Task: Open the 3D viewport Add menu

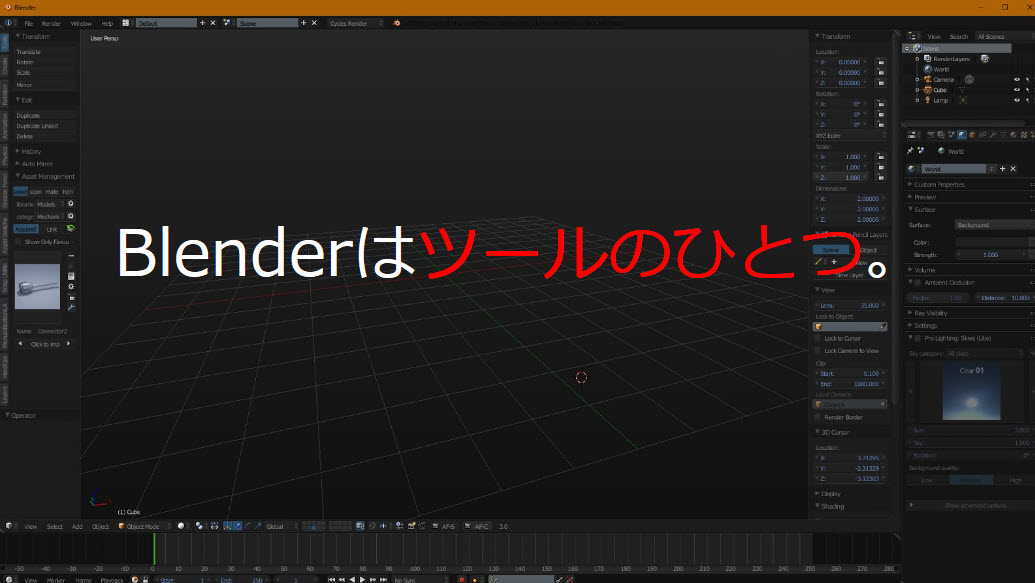Action: click(77, 526)
